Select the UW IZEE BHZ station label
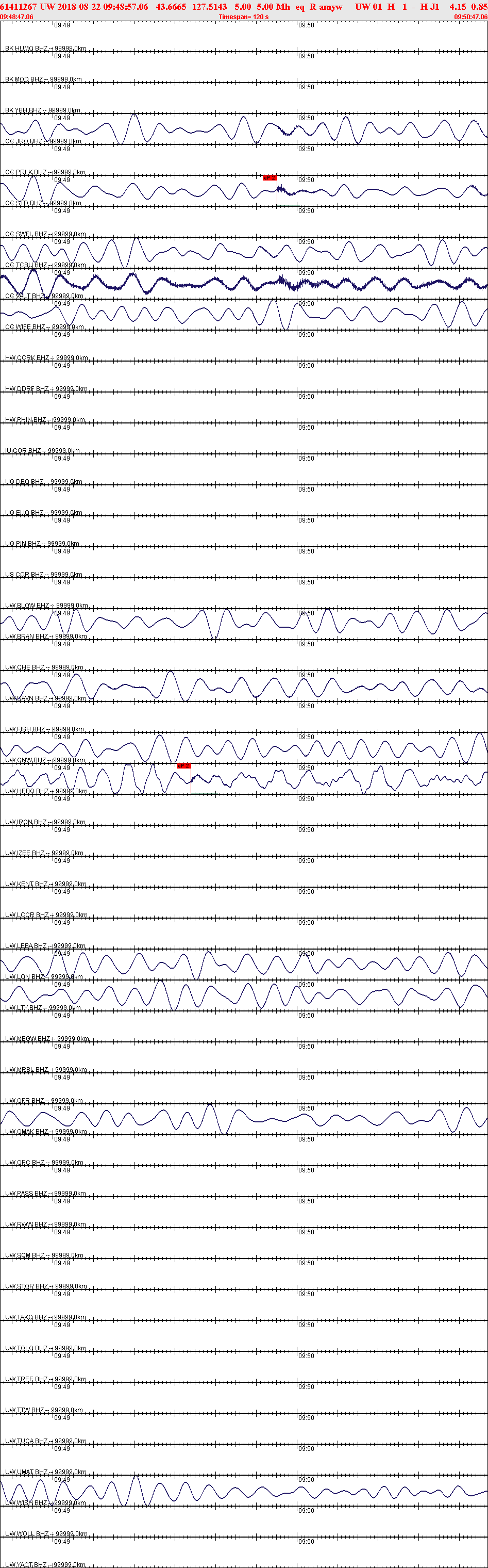Viewport: 488px width, 1568px height. pos(44,854)
